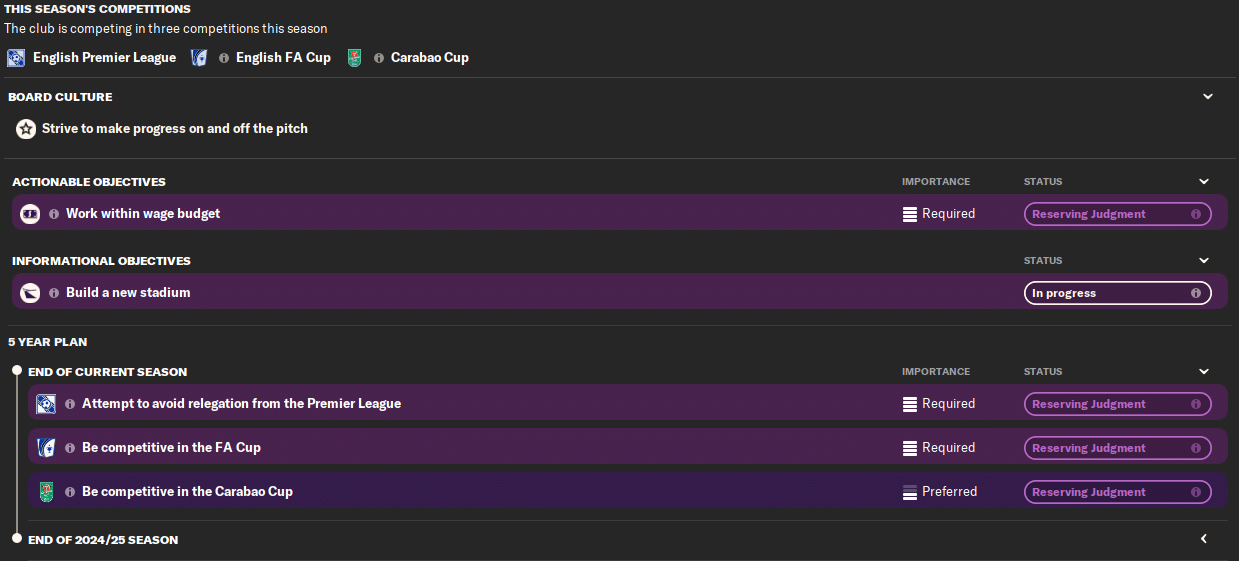This screenshot has height=561, width=1239.
Task: Collapse the End of Current Season section
Action: [1204, 372]
